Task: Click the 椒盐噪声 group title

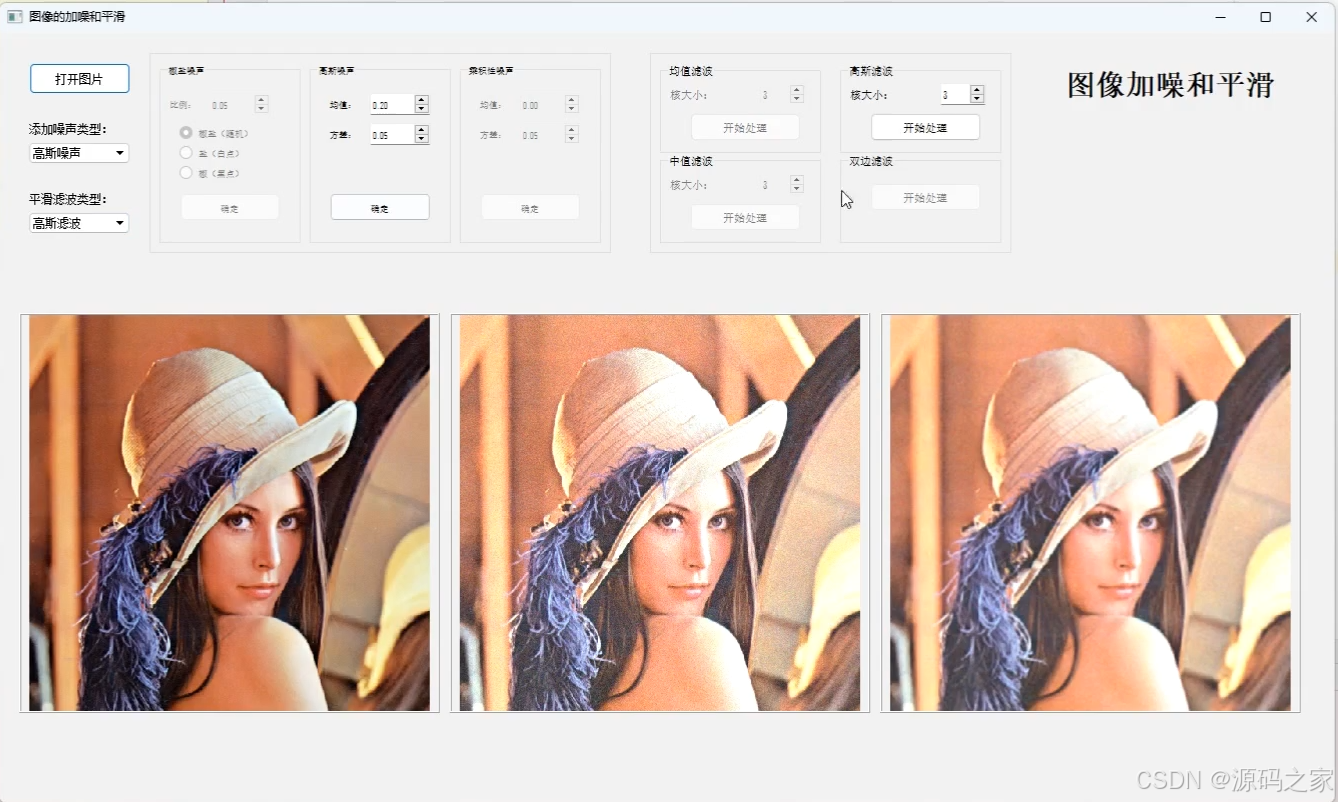Action: [187, 71]
